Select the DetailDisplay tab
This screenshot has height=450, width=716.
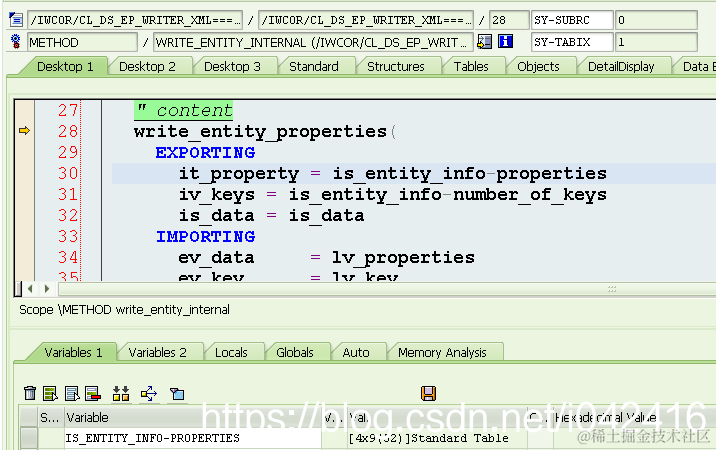(x=621, y=67)
